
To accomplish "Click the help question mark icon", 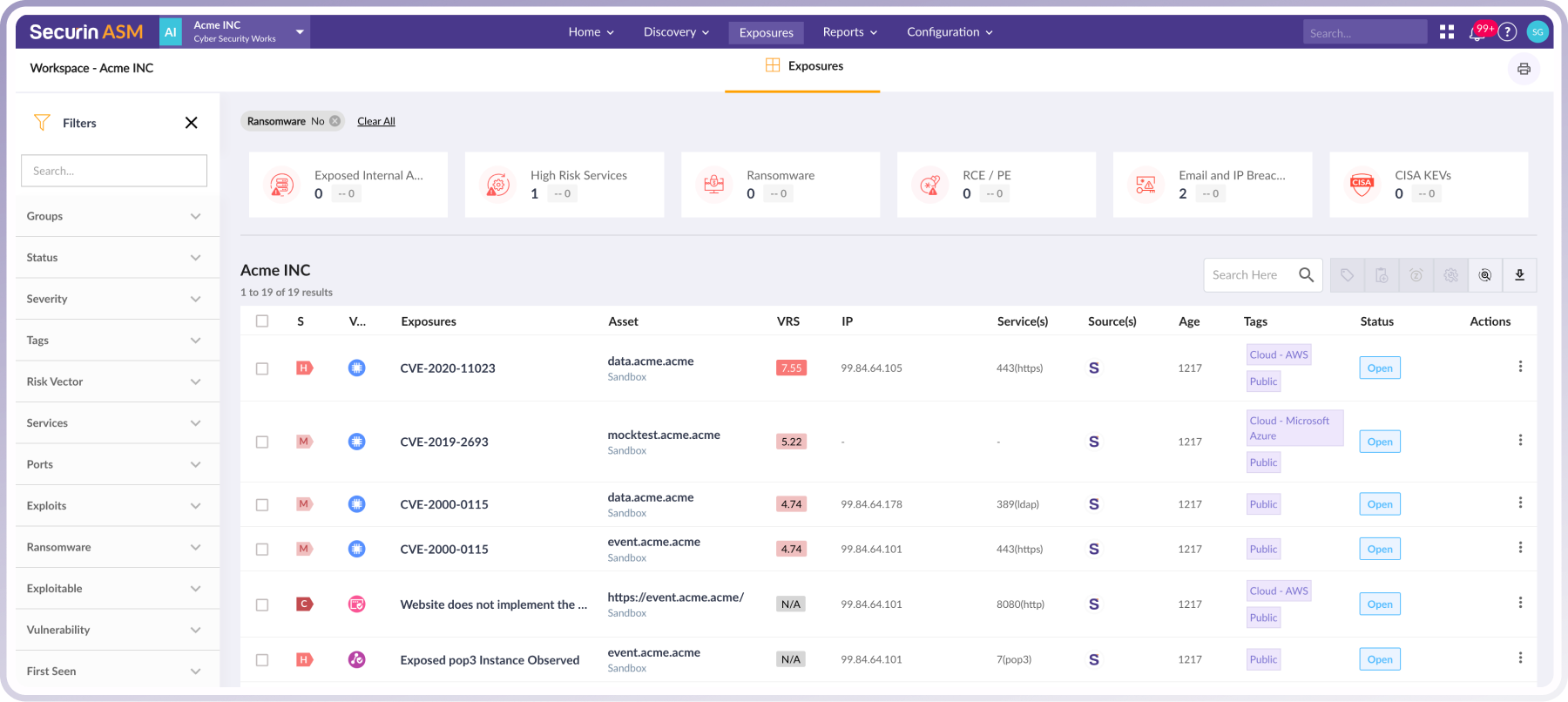I will coord(1508,32).
